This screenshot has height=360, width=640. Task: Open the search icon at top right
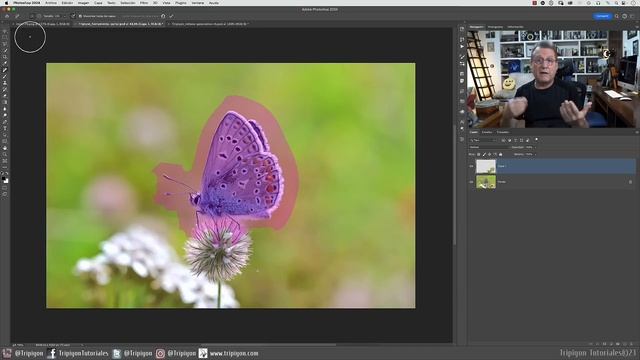pos(617,16)
